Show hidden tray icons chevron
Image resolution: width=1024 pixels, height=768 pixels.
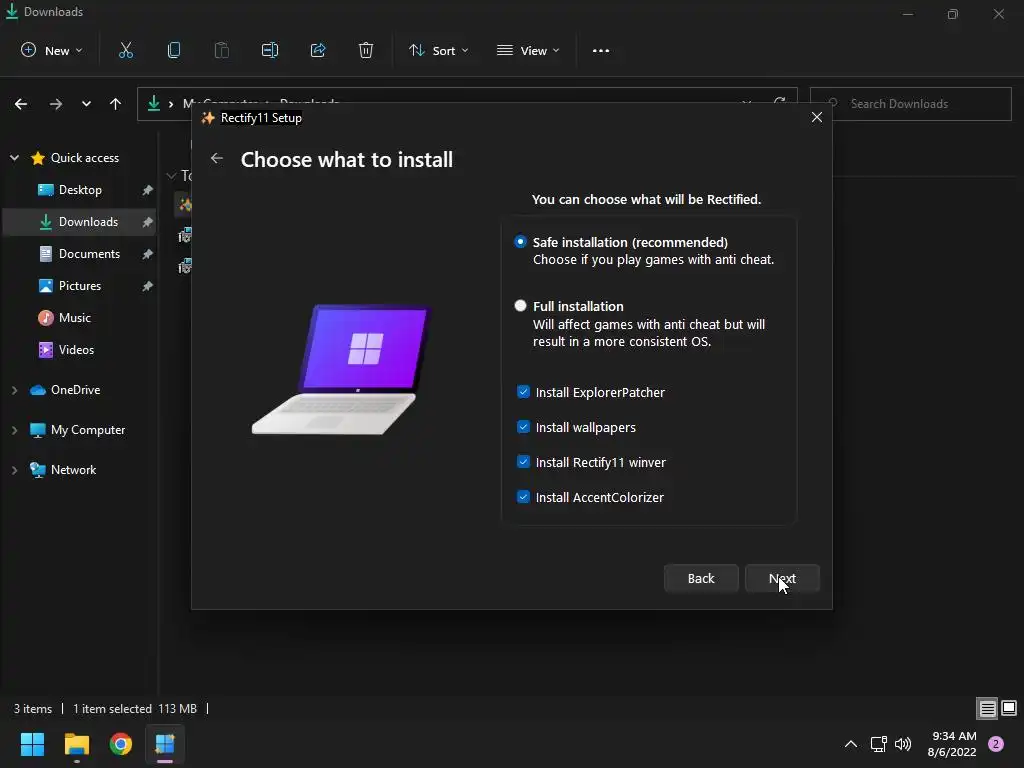click(850, 744)
